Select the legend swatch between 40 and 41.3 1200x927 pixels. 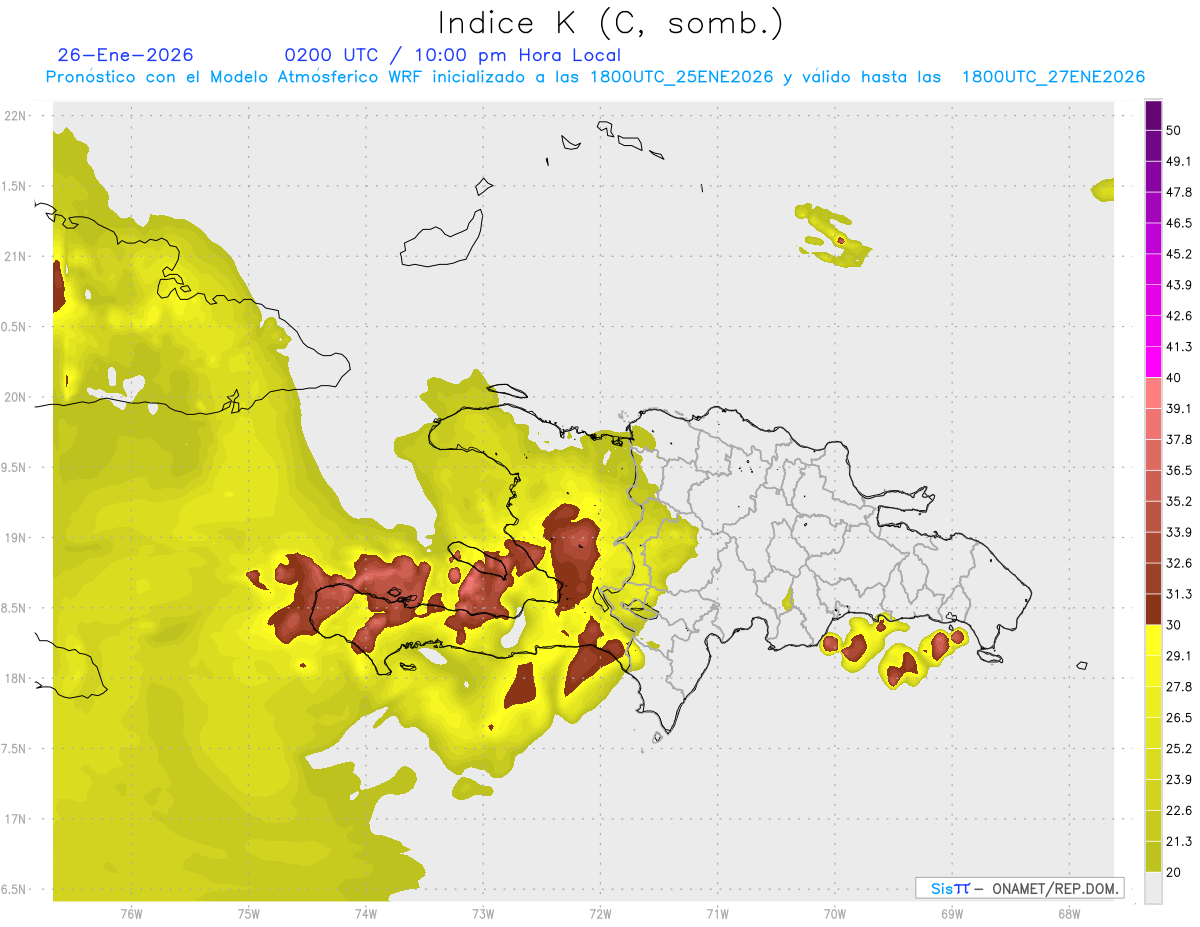click(1153, 362)
